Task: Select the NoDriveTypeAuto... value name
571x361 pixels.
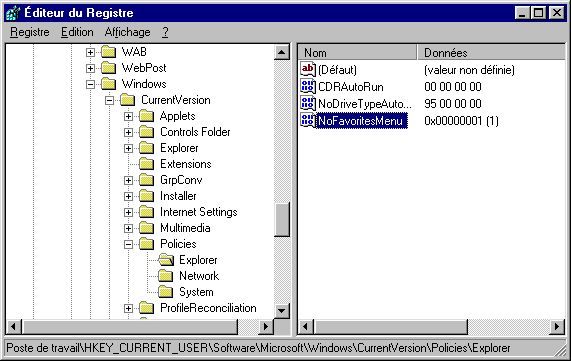Action: (365, 104)
